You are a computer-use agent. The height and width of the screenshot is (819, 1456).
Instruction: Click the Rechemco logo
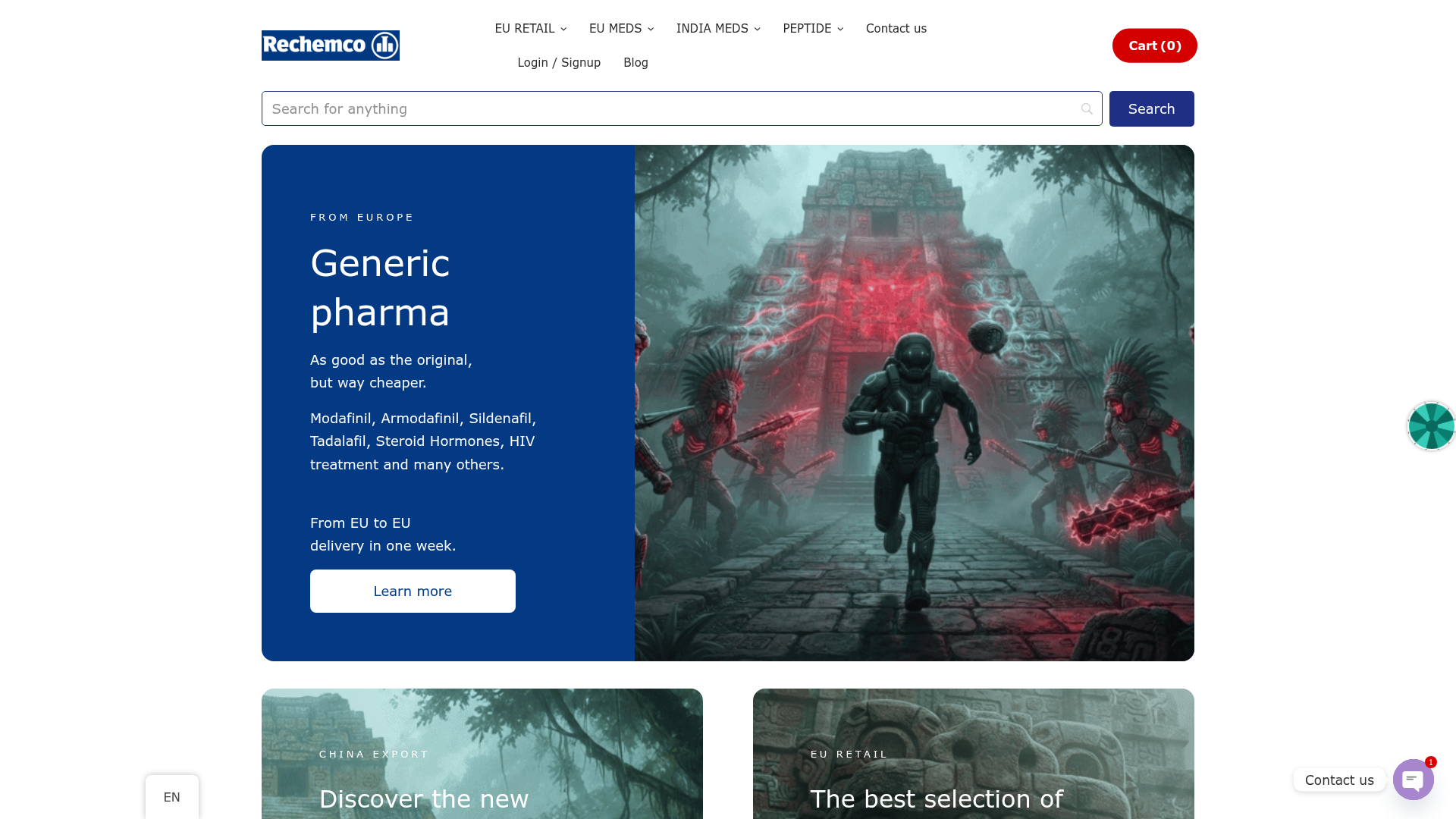(331, 45)
